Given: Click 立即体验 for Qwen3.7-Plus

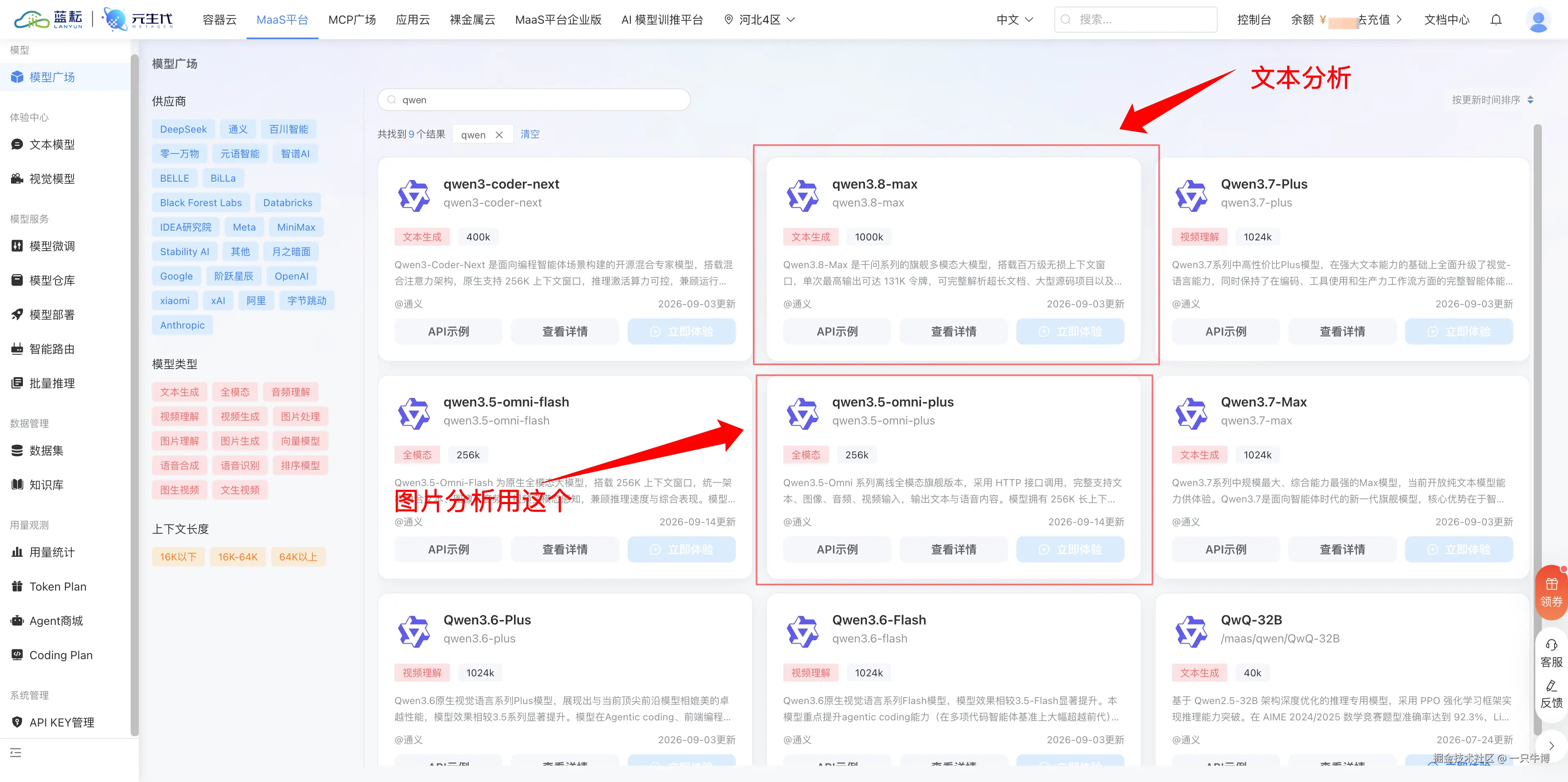Looking at the screenshot, I should click(x=1459, y=332).
